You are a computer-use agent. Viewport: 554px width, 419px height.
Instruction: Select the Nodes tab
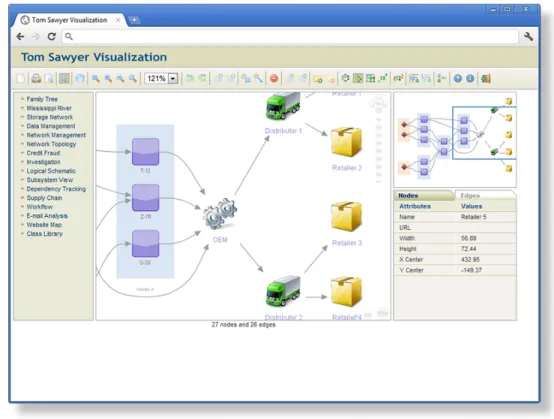[408, 195]
